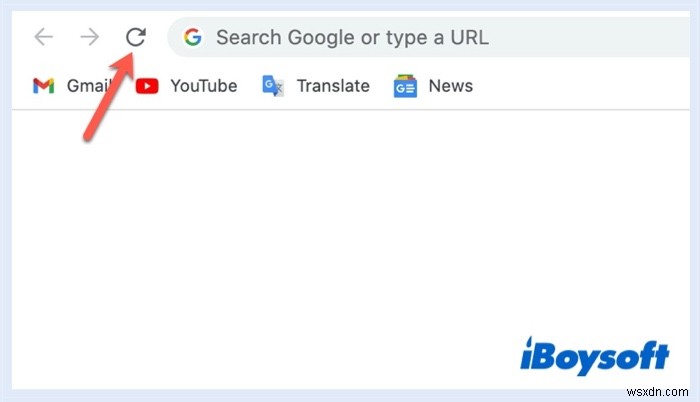Click the Google News bookmark icon
This screenshot has width=700, height=402.
coord(405,86)
